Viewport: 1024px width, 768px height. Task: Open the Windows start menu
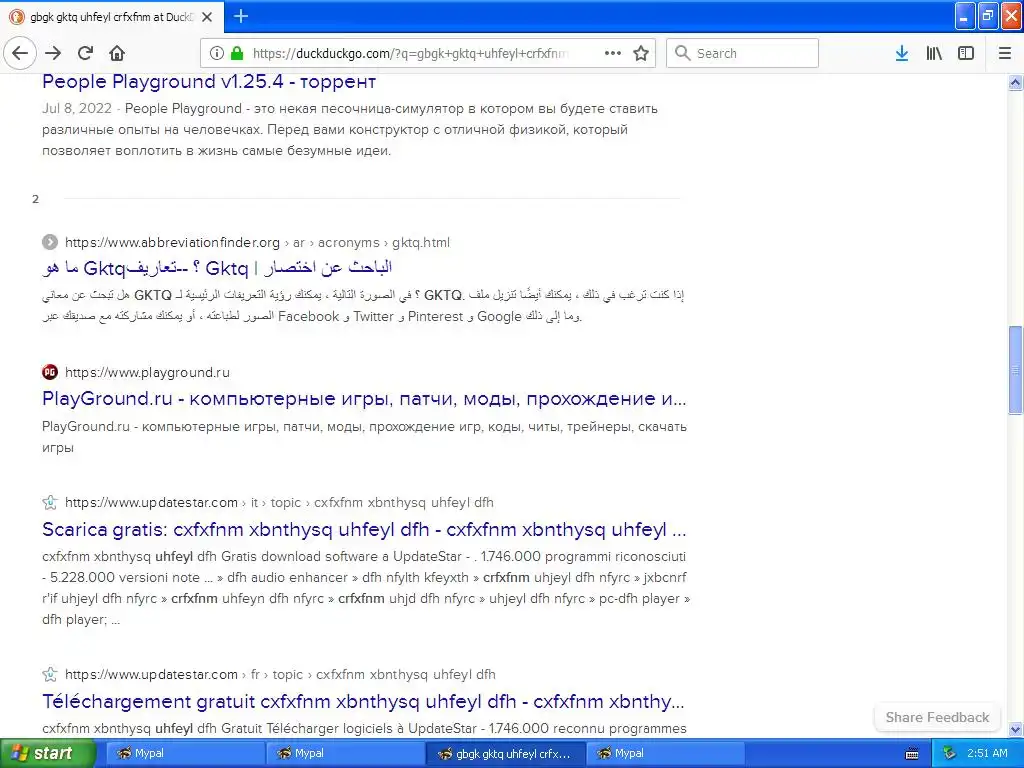(x=46, y=753)
